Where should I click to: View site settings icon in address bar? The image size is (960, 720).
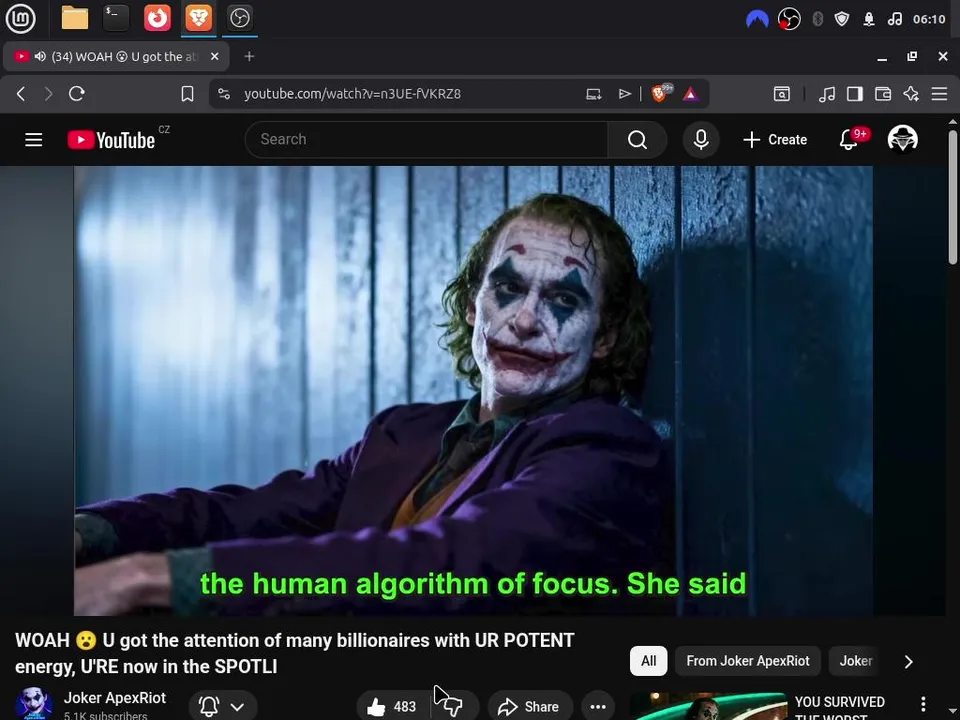coord(224,94)
